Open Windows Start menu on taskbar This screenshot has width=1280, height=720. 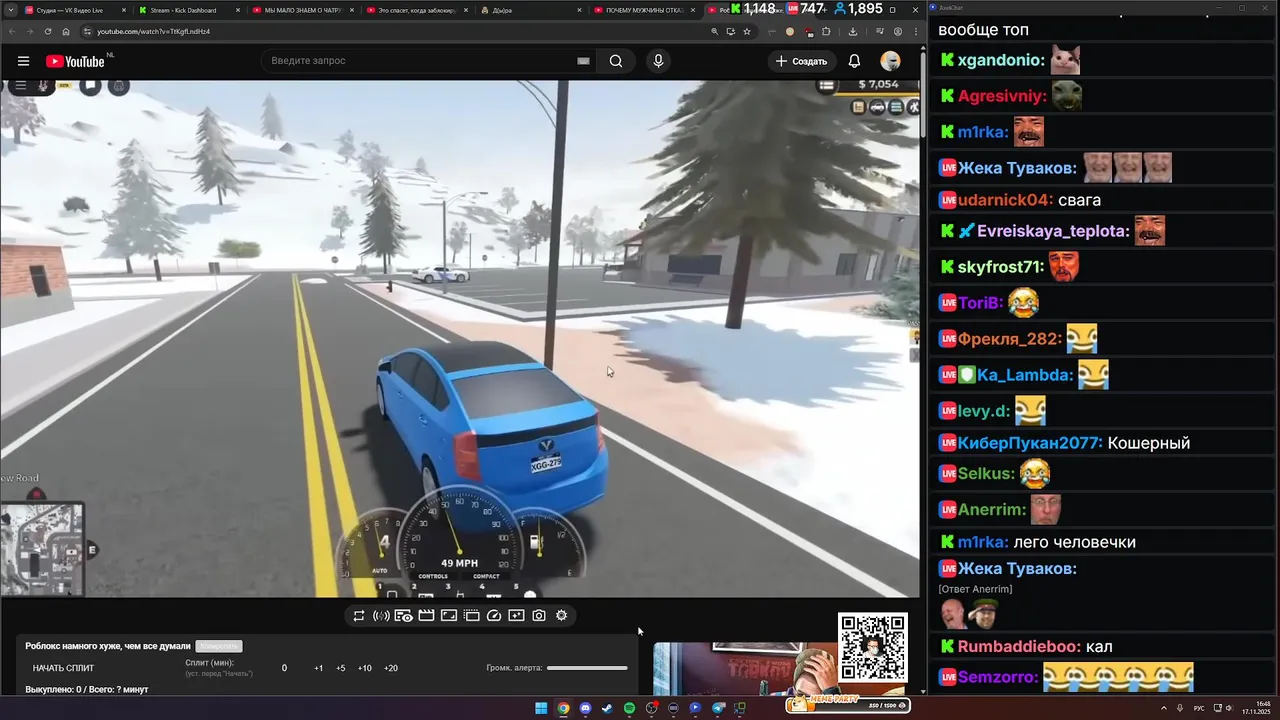[x=541, y=708]
